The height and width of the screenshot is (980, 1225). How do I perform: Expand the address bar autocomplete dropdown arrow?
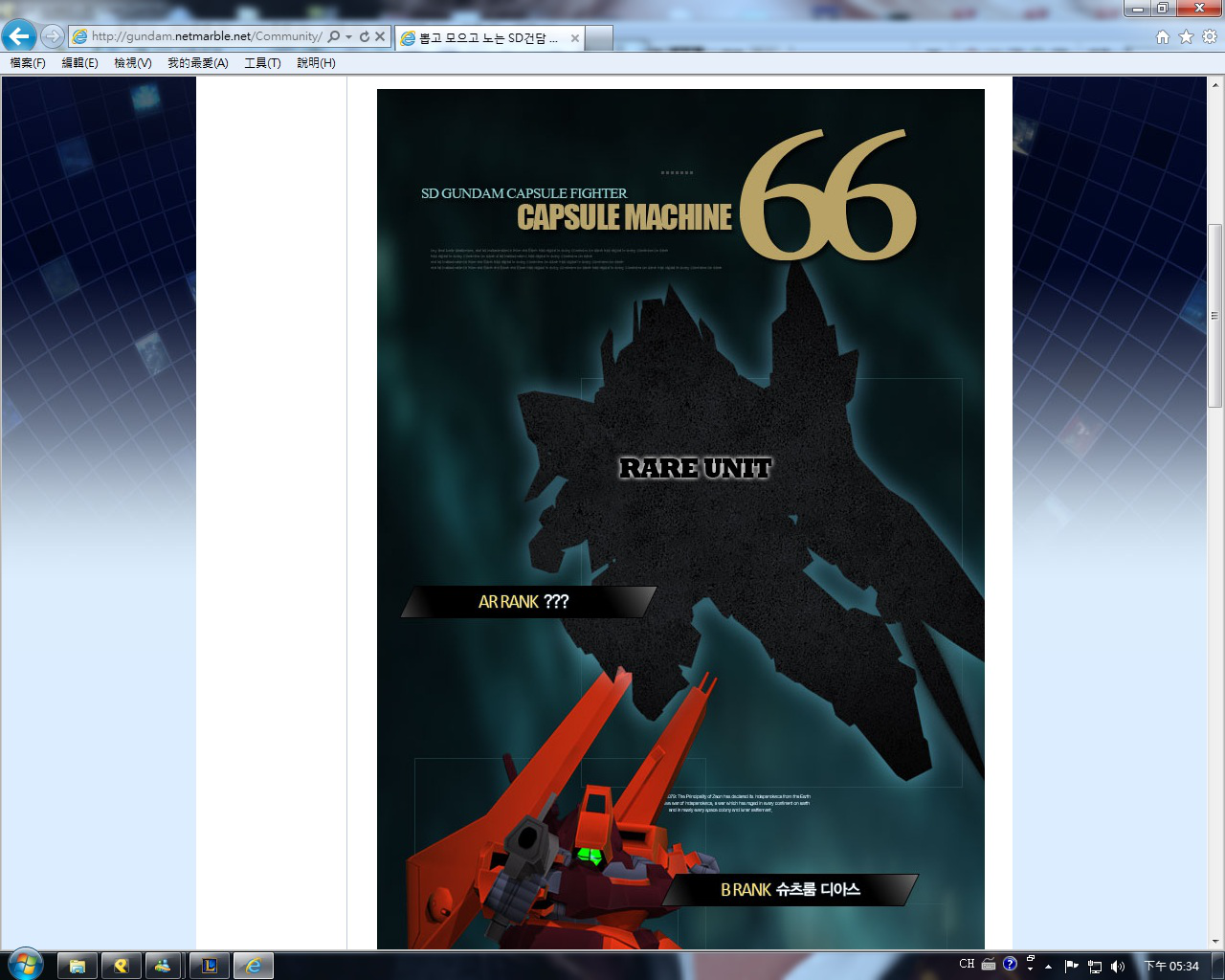coord(349,36)
